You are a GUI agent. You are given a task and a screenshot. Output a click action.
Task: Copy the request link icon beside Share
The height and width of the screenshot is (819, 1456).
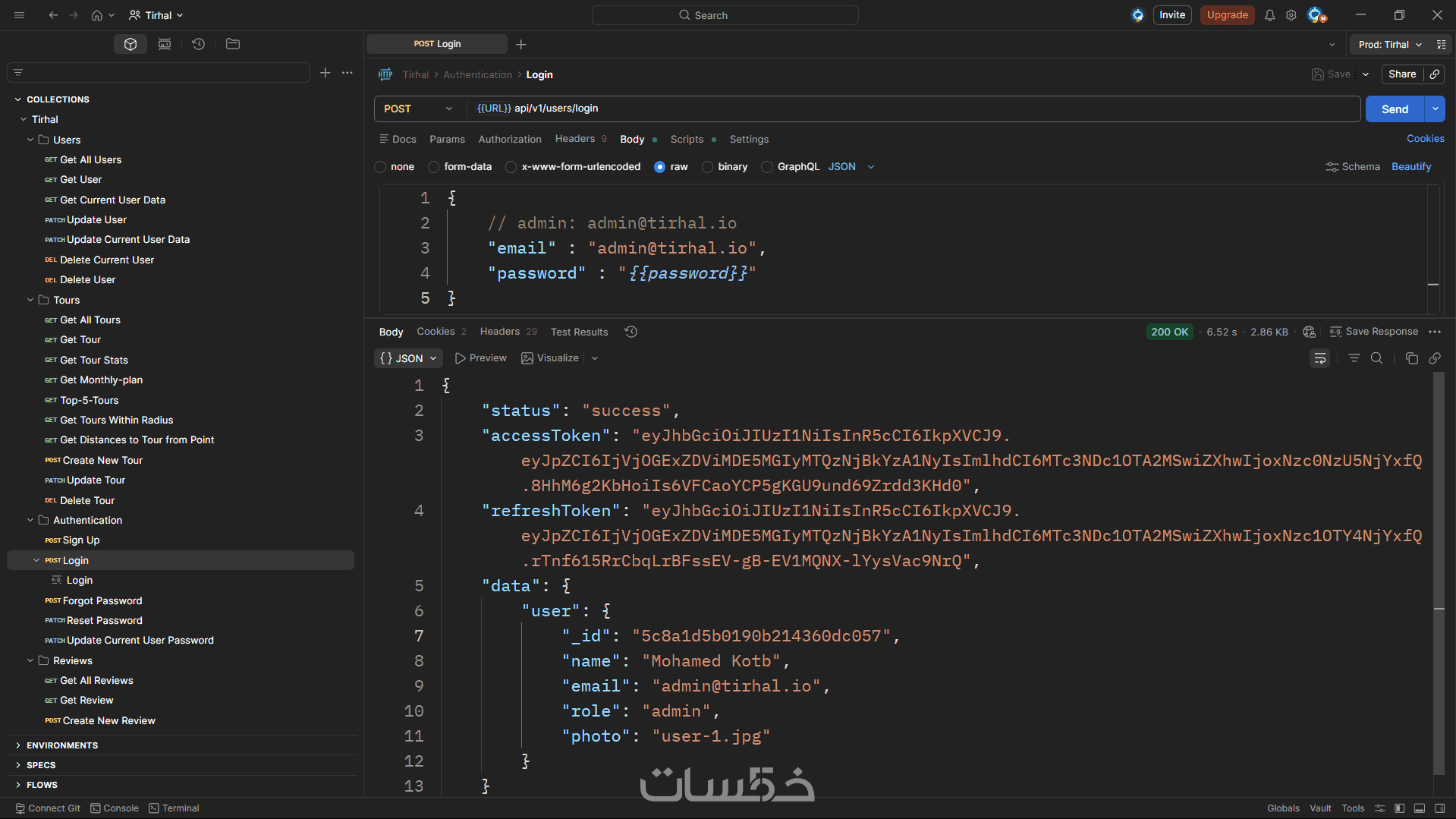(1435, 74)
